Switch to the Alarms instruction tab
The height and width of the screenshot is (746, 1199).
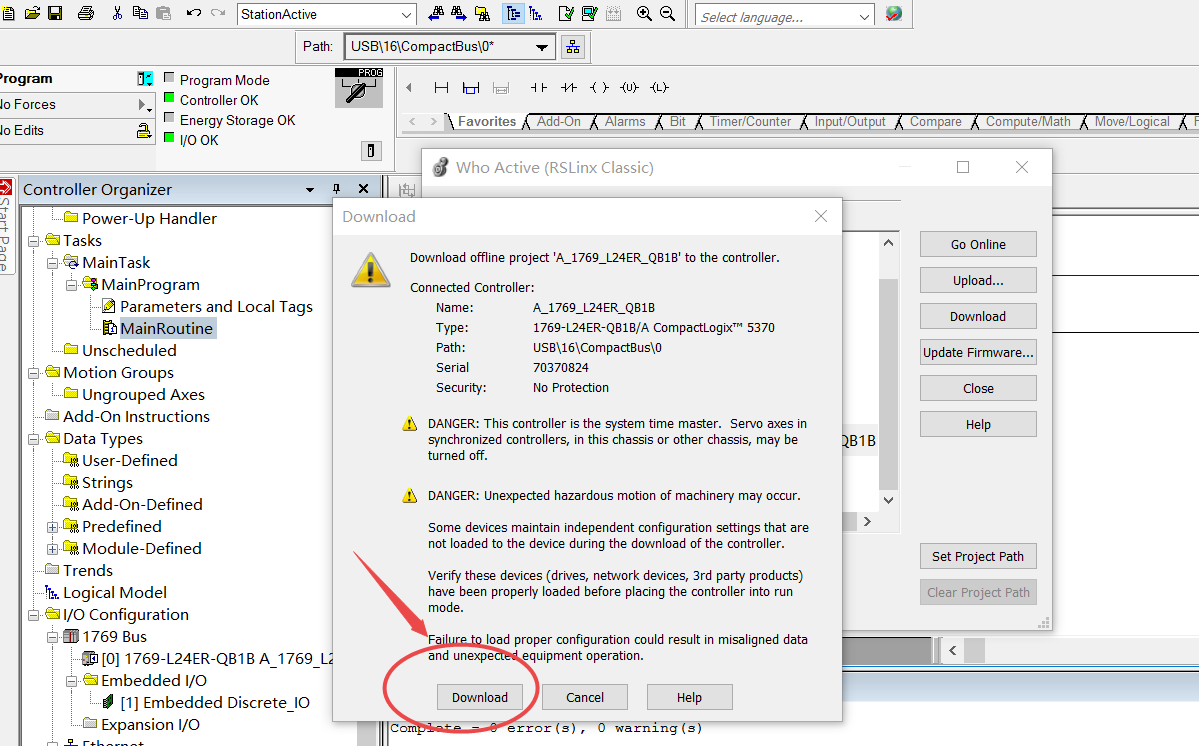pos(625,122)
